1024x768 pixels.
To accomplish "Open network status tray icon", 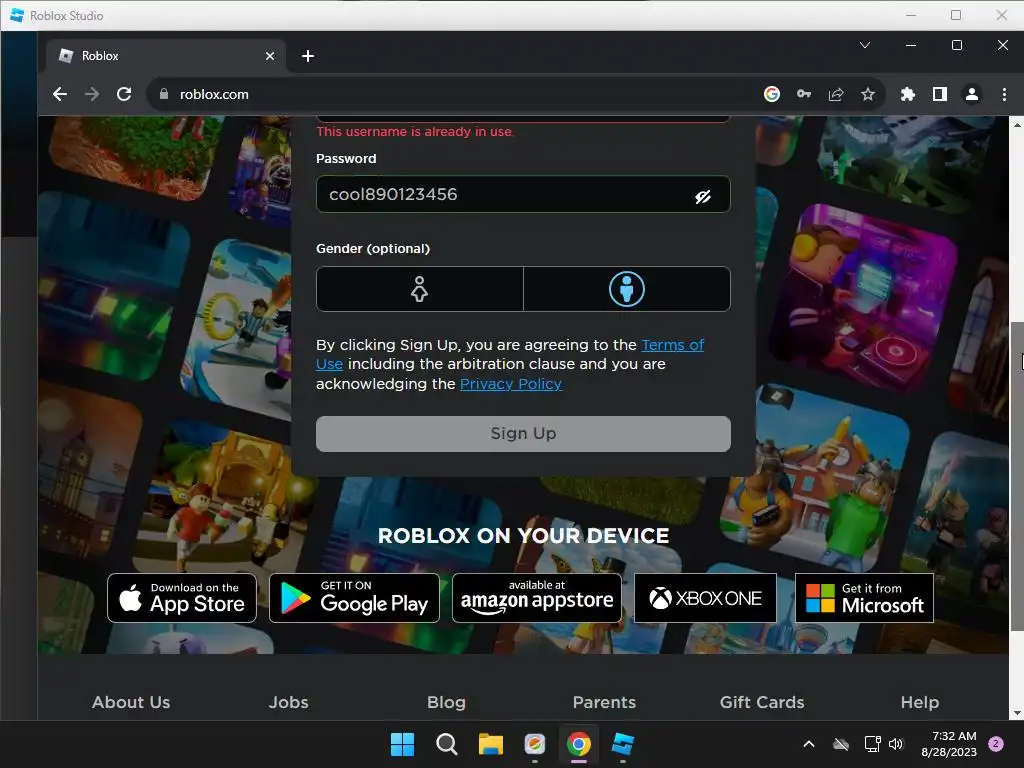I will click(872, 744).
